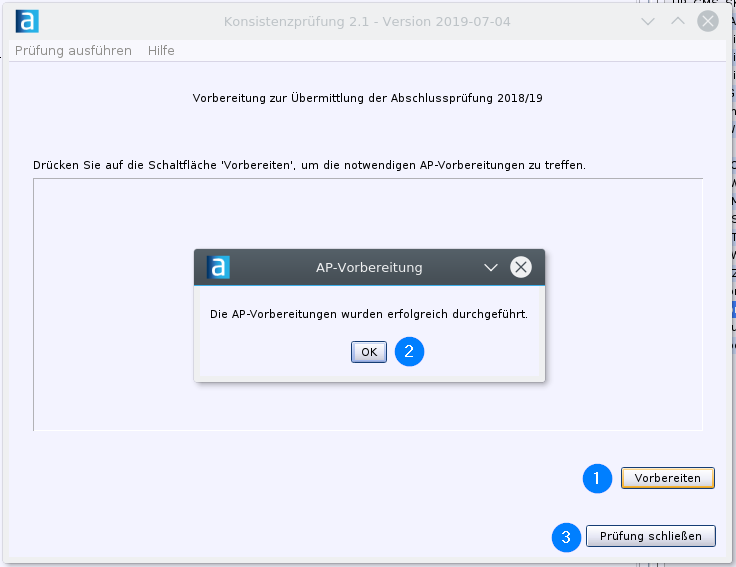This screenshot has height=567, width=736.
Task: Click the Vorbereiten button
Action: 667,478
